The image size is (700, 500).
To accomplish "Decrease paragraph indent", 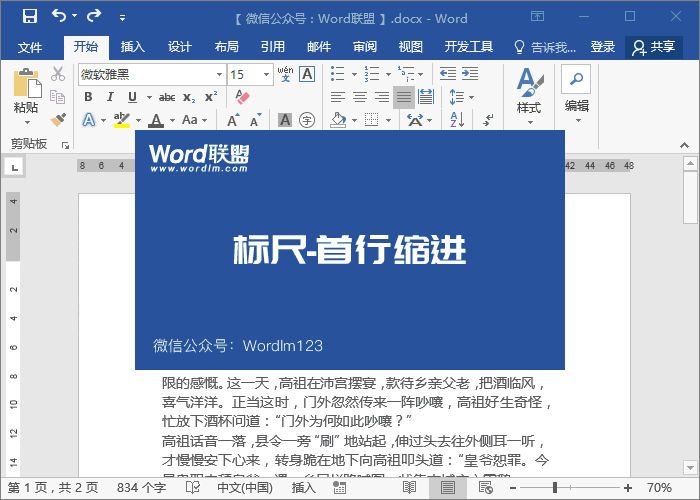I will 448,74.
